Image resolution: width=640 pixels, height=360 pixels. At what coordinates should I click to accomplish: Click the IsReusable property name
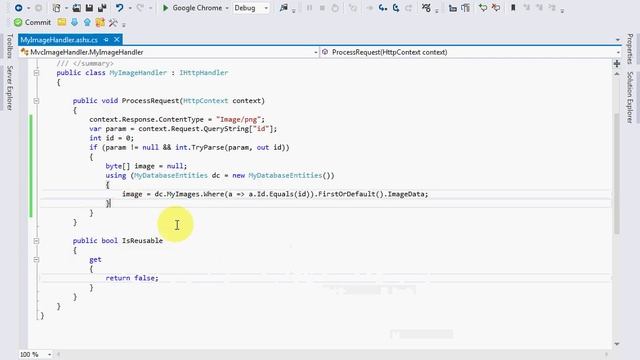pos(142,241)
